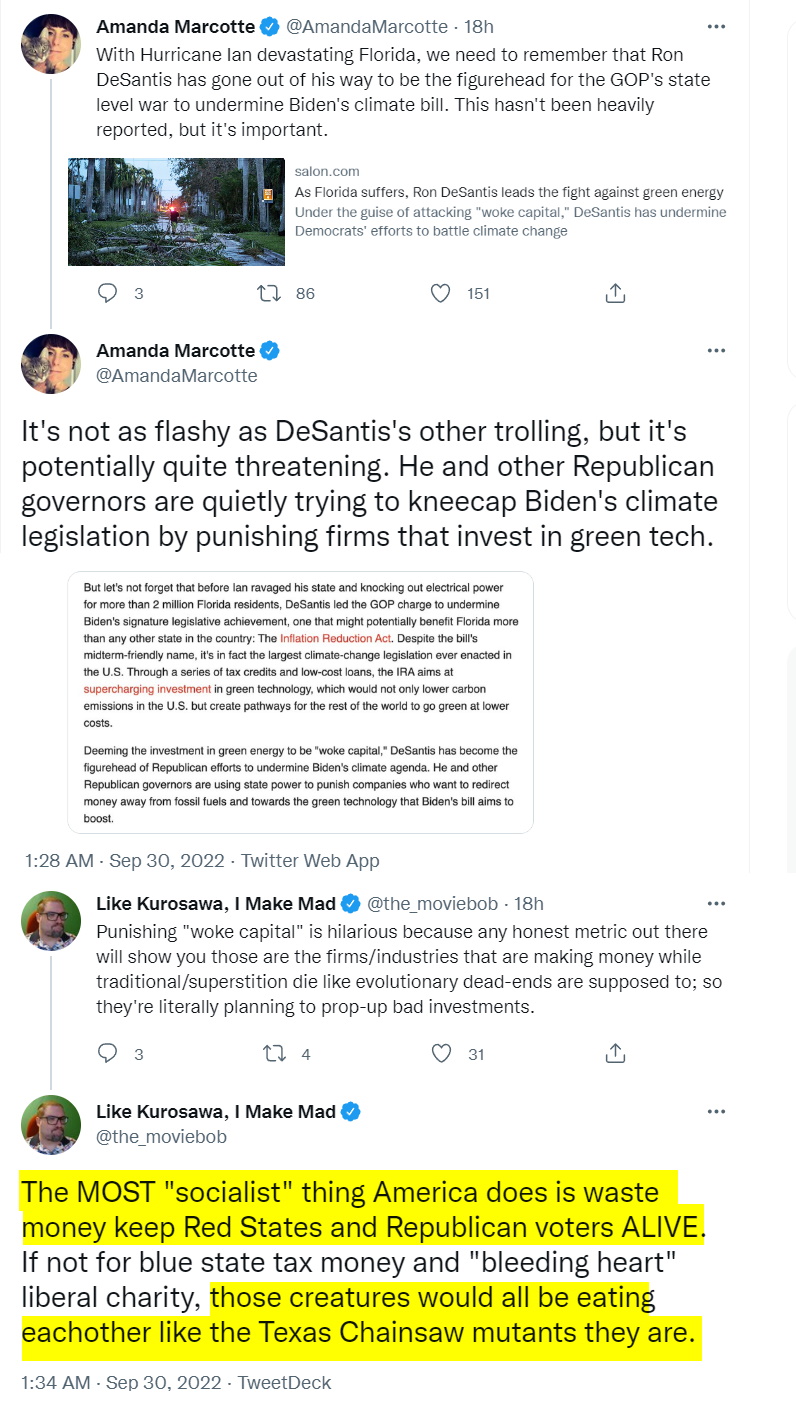Click the hurricane damage article thumbnail

tap(176, 211)
